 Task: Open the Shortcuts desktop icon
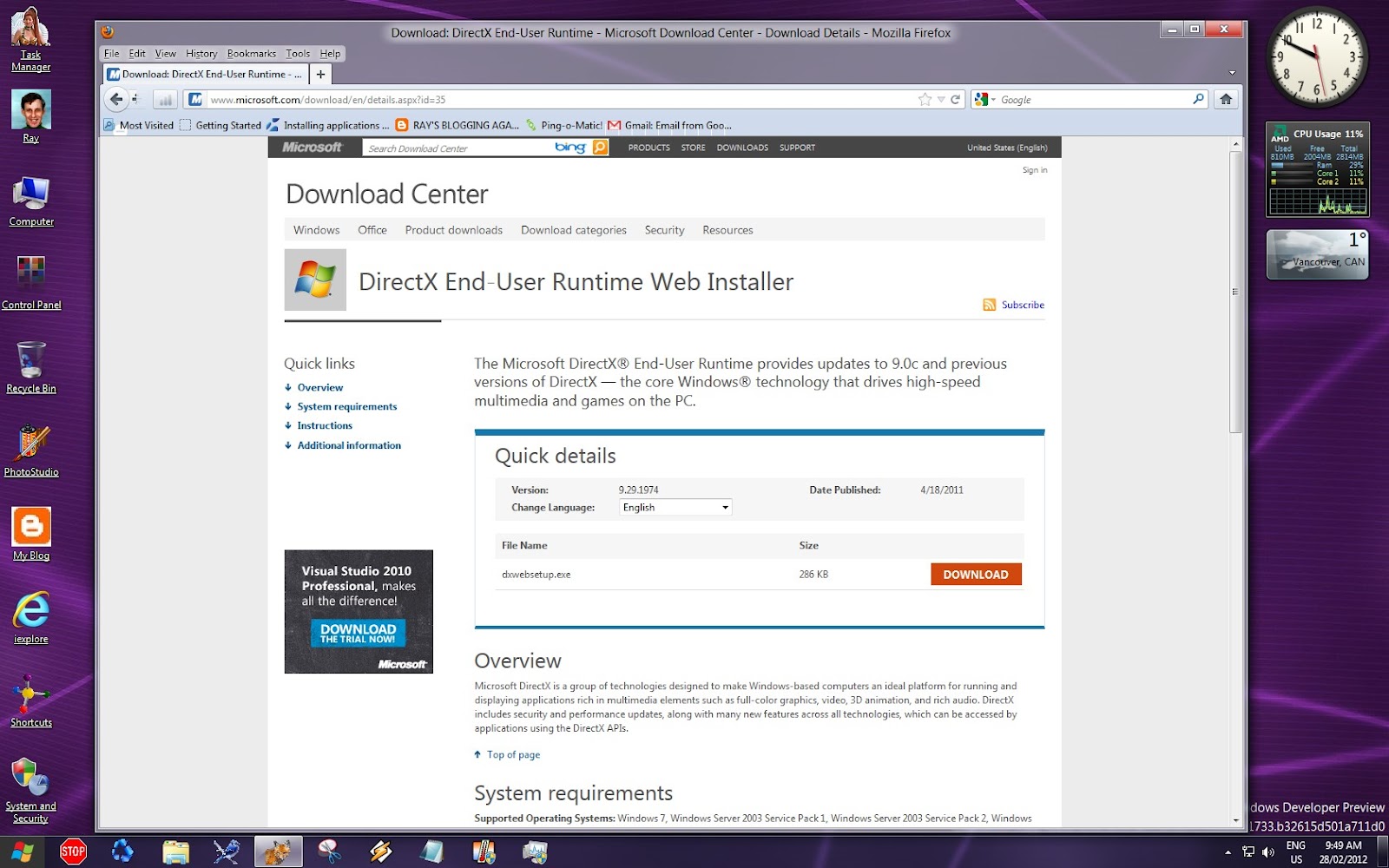[31, 701]
